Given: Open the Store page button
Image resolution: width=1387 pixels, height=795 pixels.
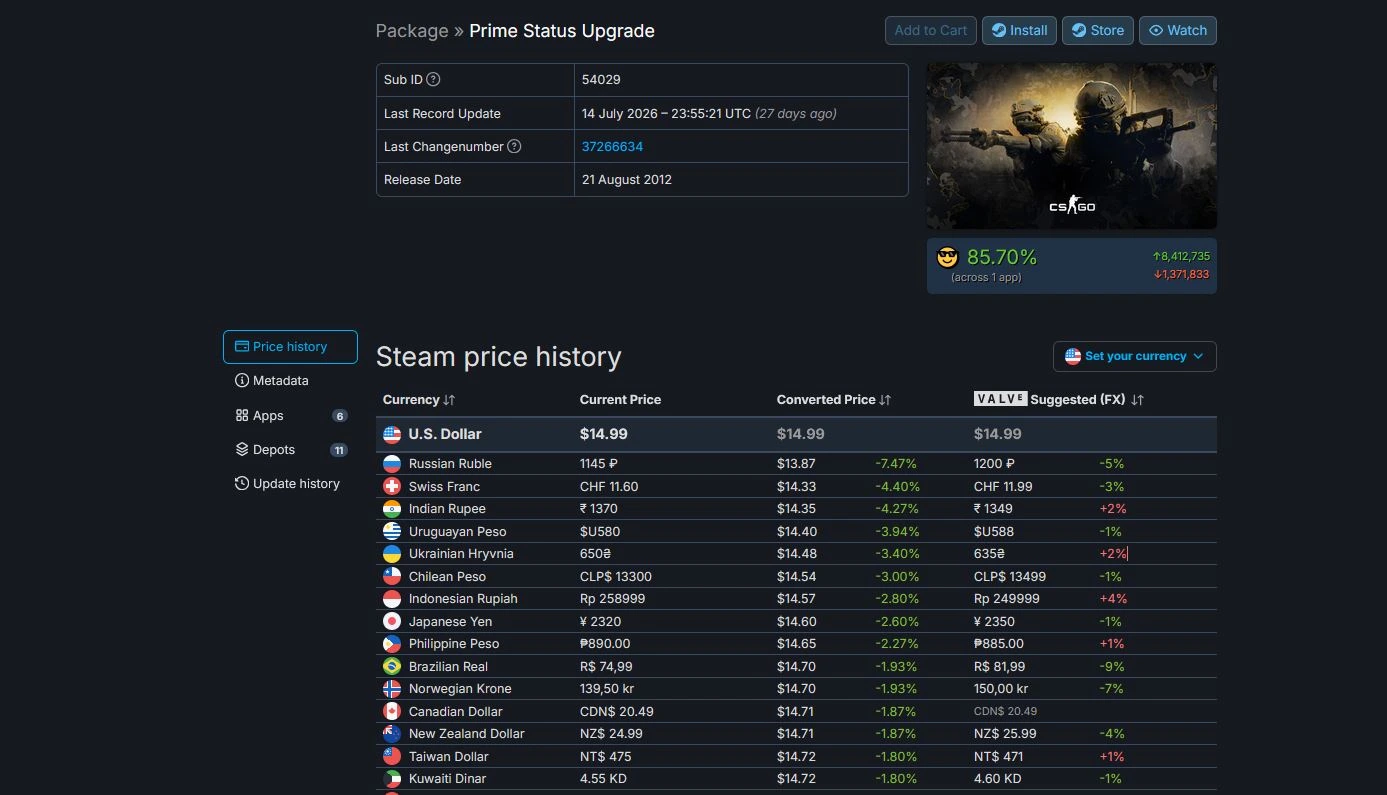Looking at the screenshot, I should pos(1098,30).
